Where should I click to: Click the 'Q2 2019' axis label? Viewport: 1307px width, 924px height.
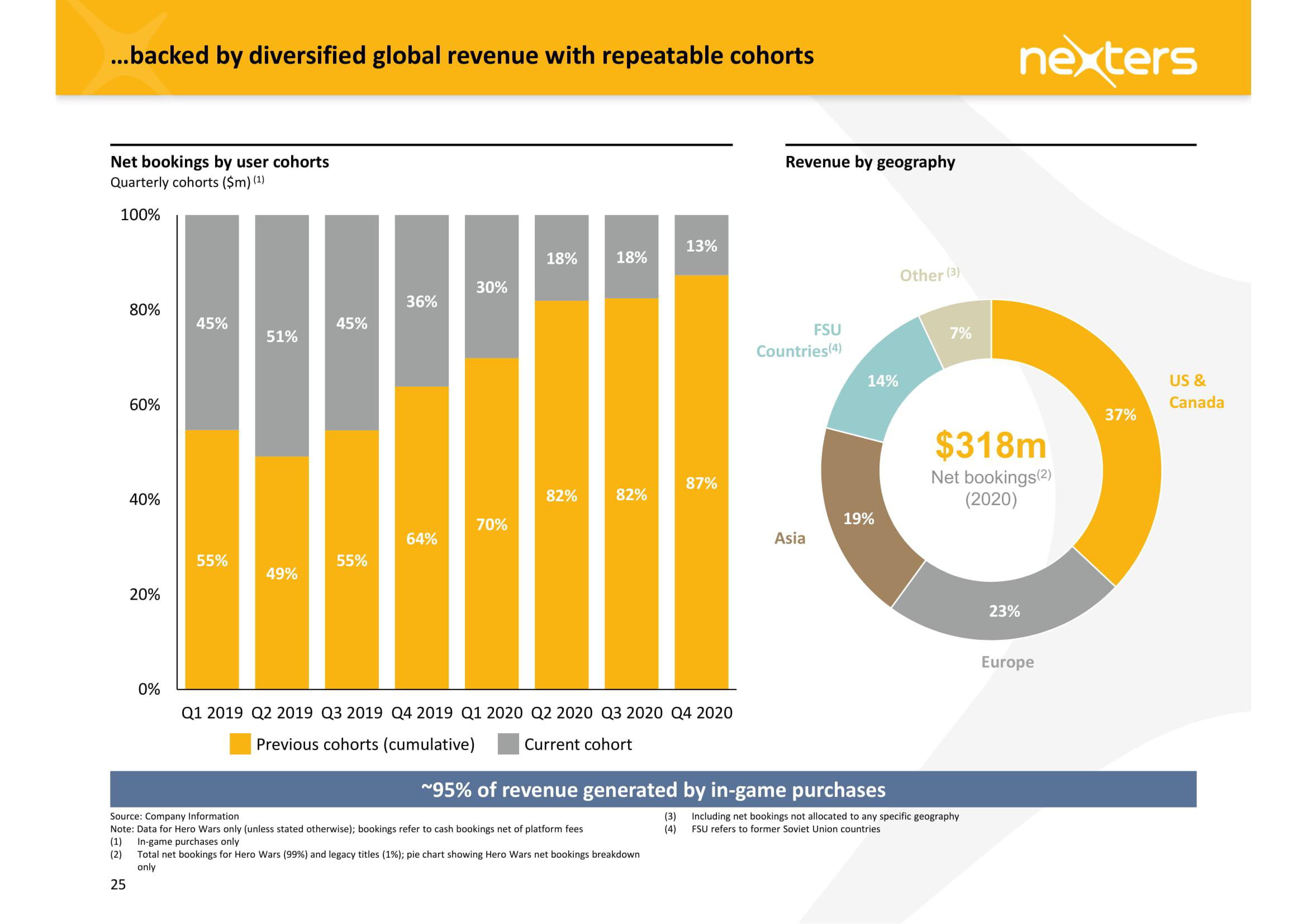coord(282,713)
